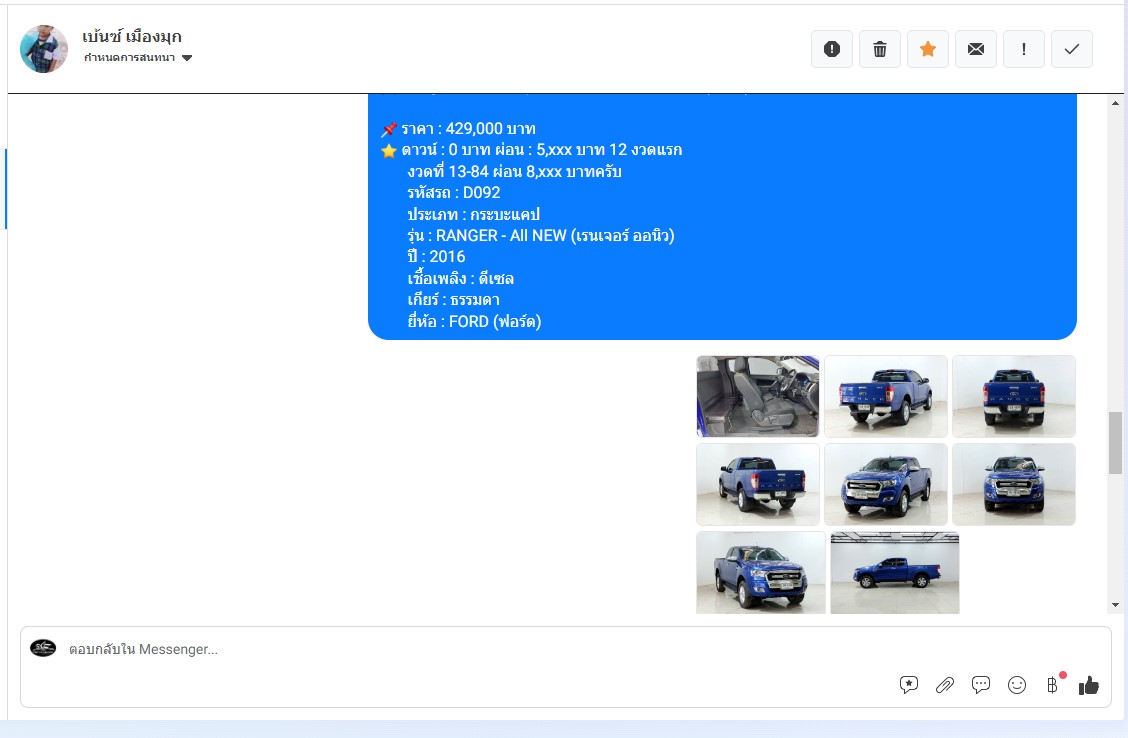Screen dimensions: 1128x738
Task: Click the ประเภท : กระบะแคป line
Action: [x=473, y=214]
